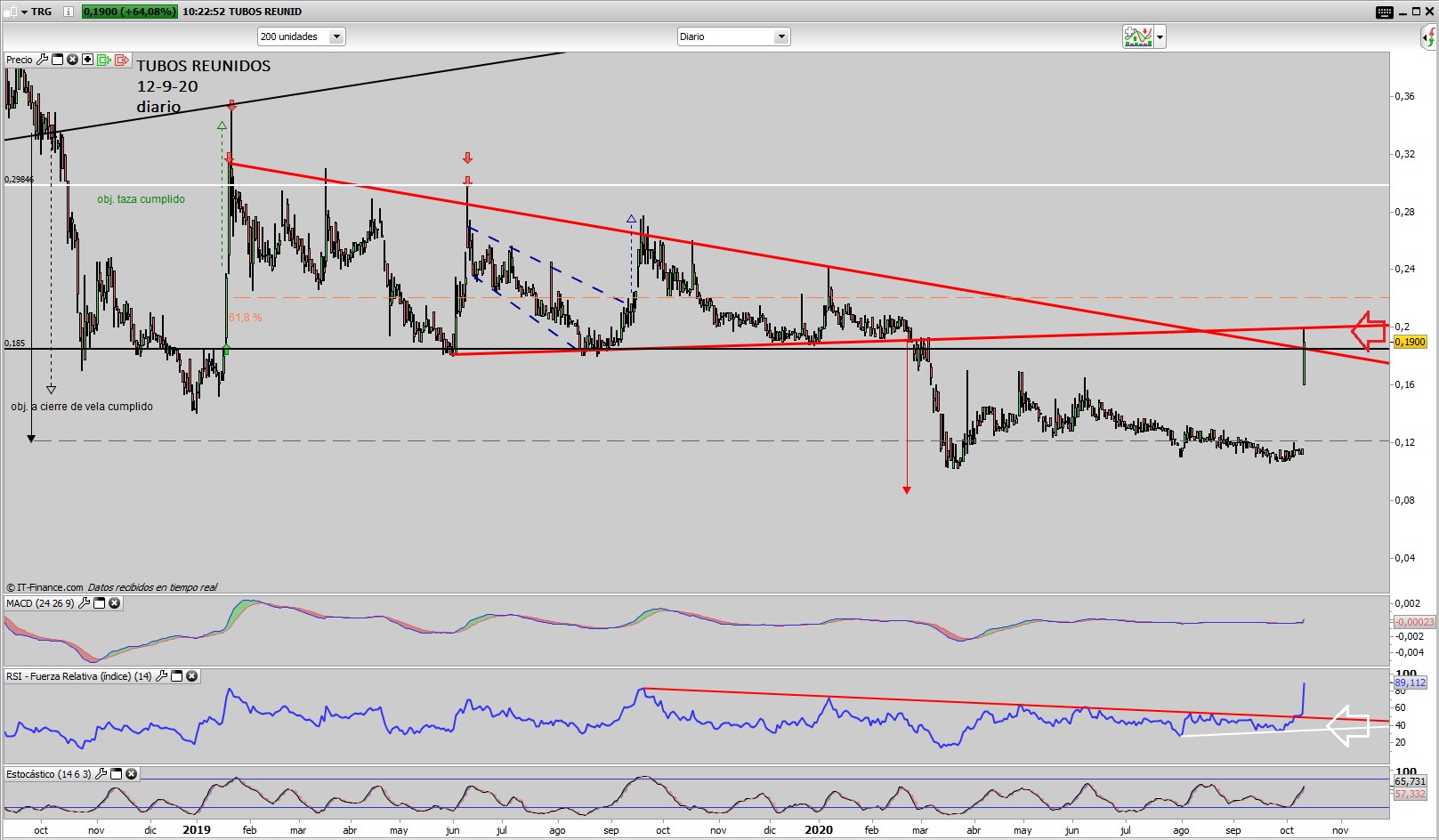Click the MACD panel window icon
This screenshot has height=840, width=1439.
click(100, 603)
